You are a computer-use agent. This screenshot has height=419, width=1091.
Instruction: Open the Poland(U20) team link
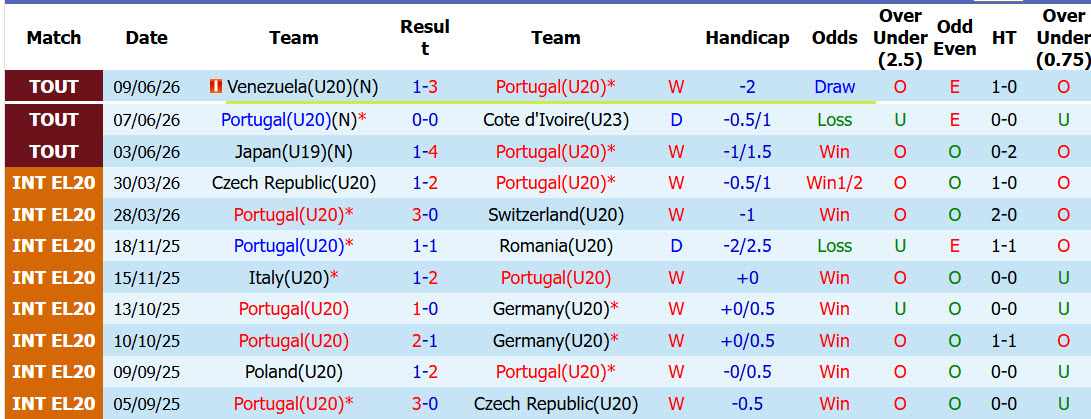[294, 372]
